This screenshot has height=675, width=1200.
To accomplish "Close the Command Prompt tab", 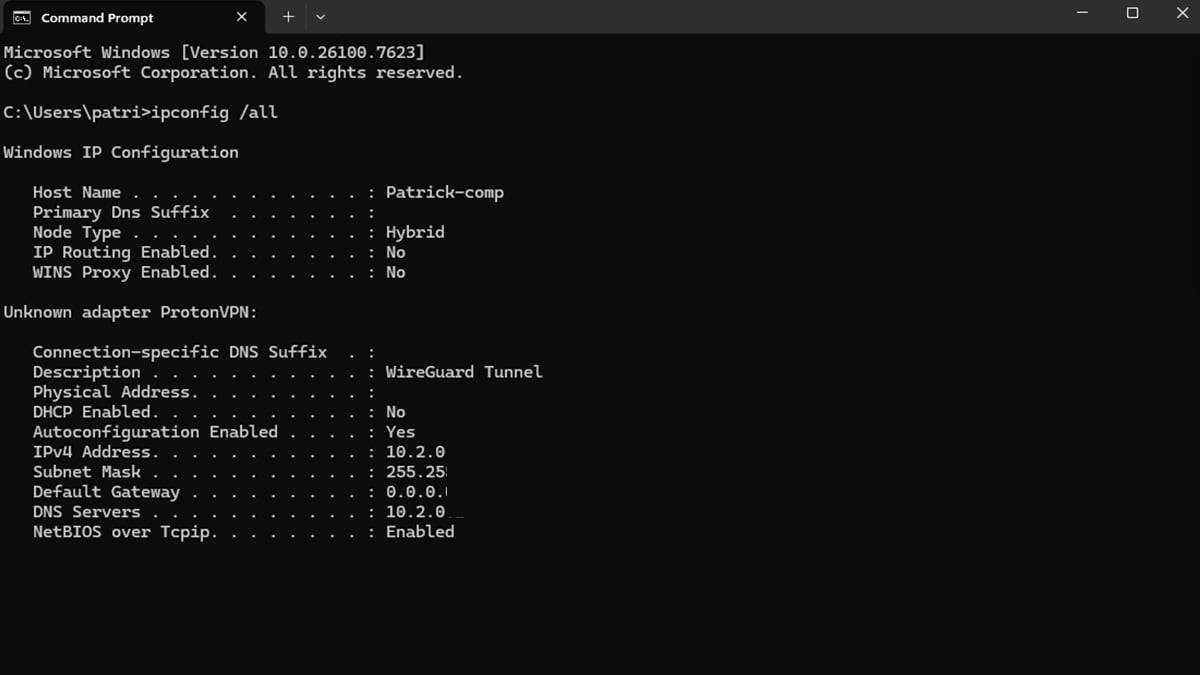I will coord(242,17).
